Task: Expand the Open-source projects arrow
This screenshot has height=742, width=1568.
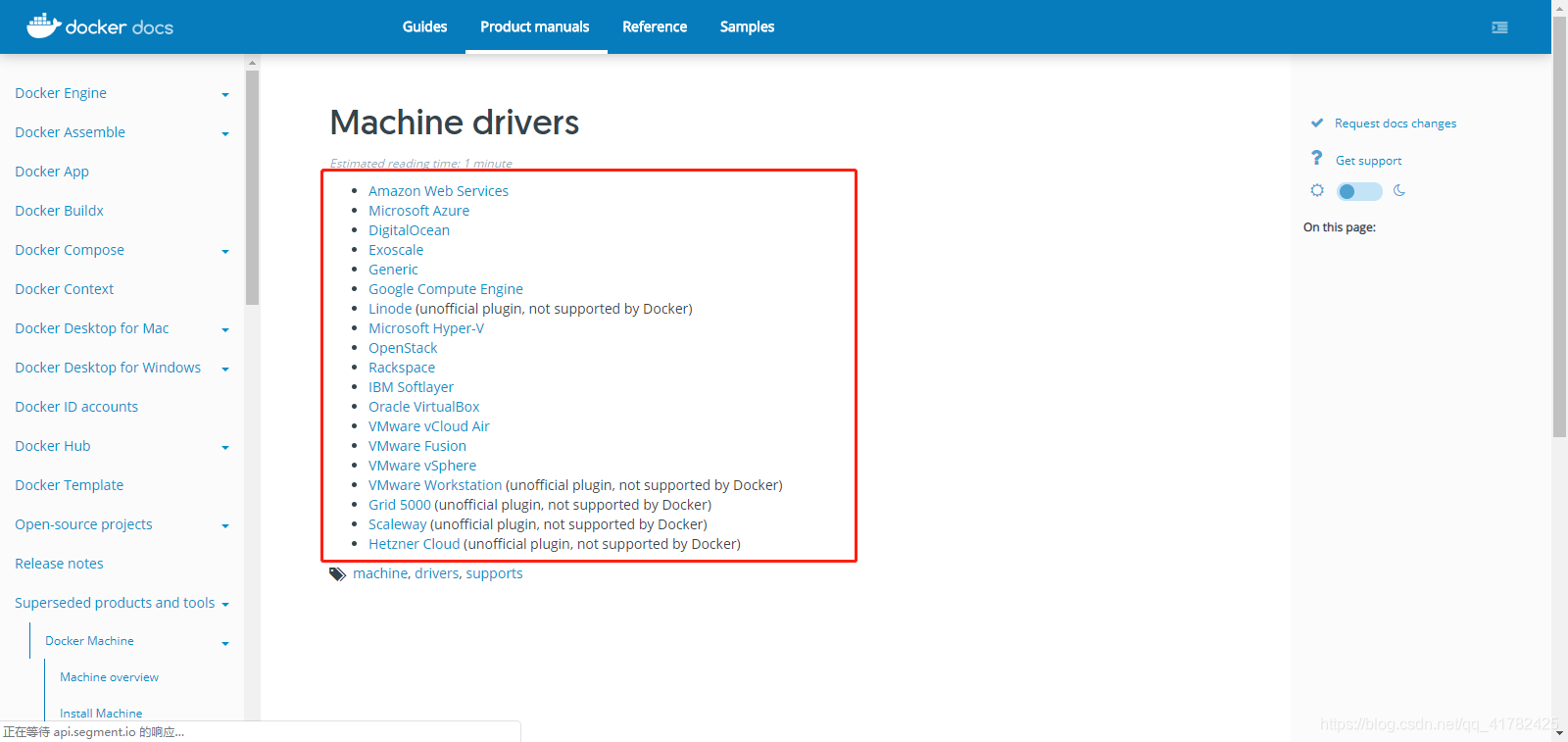Action: (x=225, y=526)
